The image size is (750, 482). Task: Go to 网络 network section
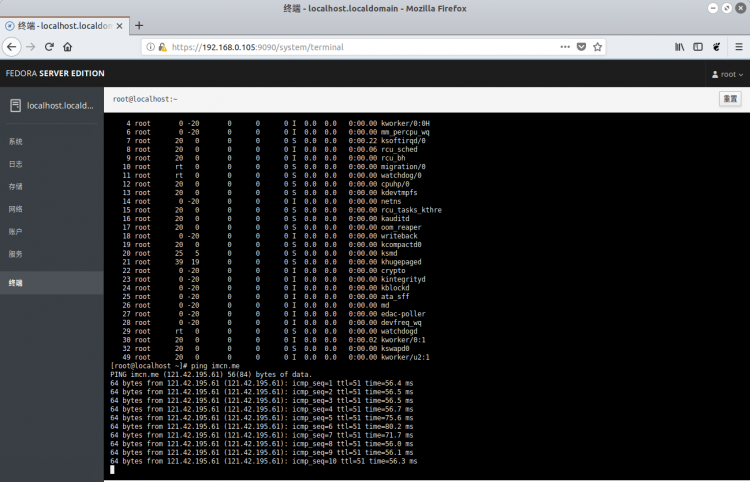click(x=16, y=209)
